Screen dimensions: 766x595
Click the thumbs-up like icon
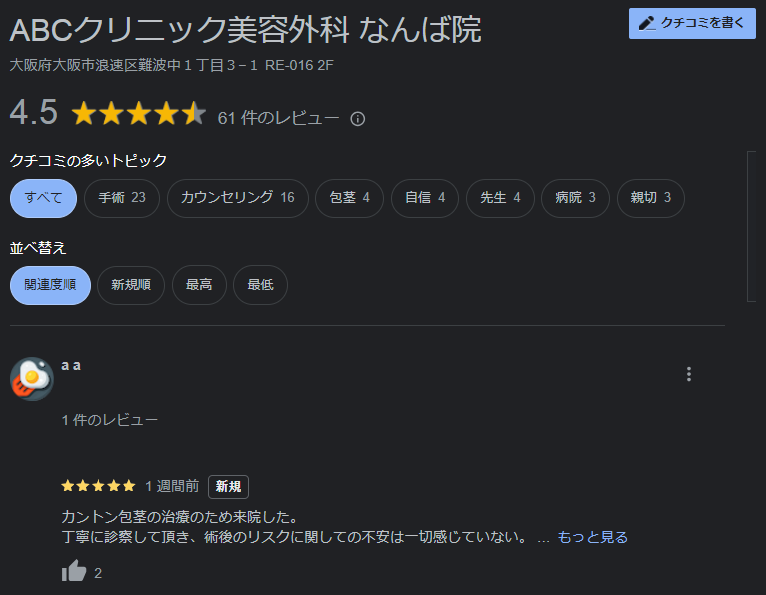pos(74,571)
